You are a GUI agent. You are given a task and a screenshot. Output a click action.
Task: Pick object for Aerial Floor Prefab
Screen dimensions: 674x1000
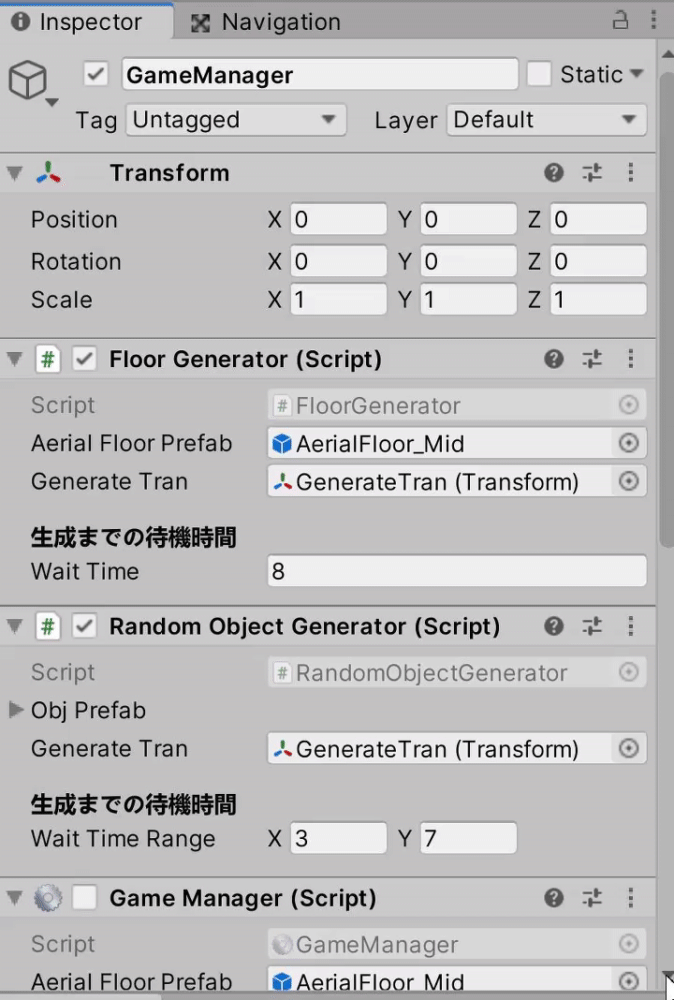click(629, 443)
